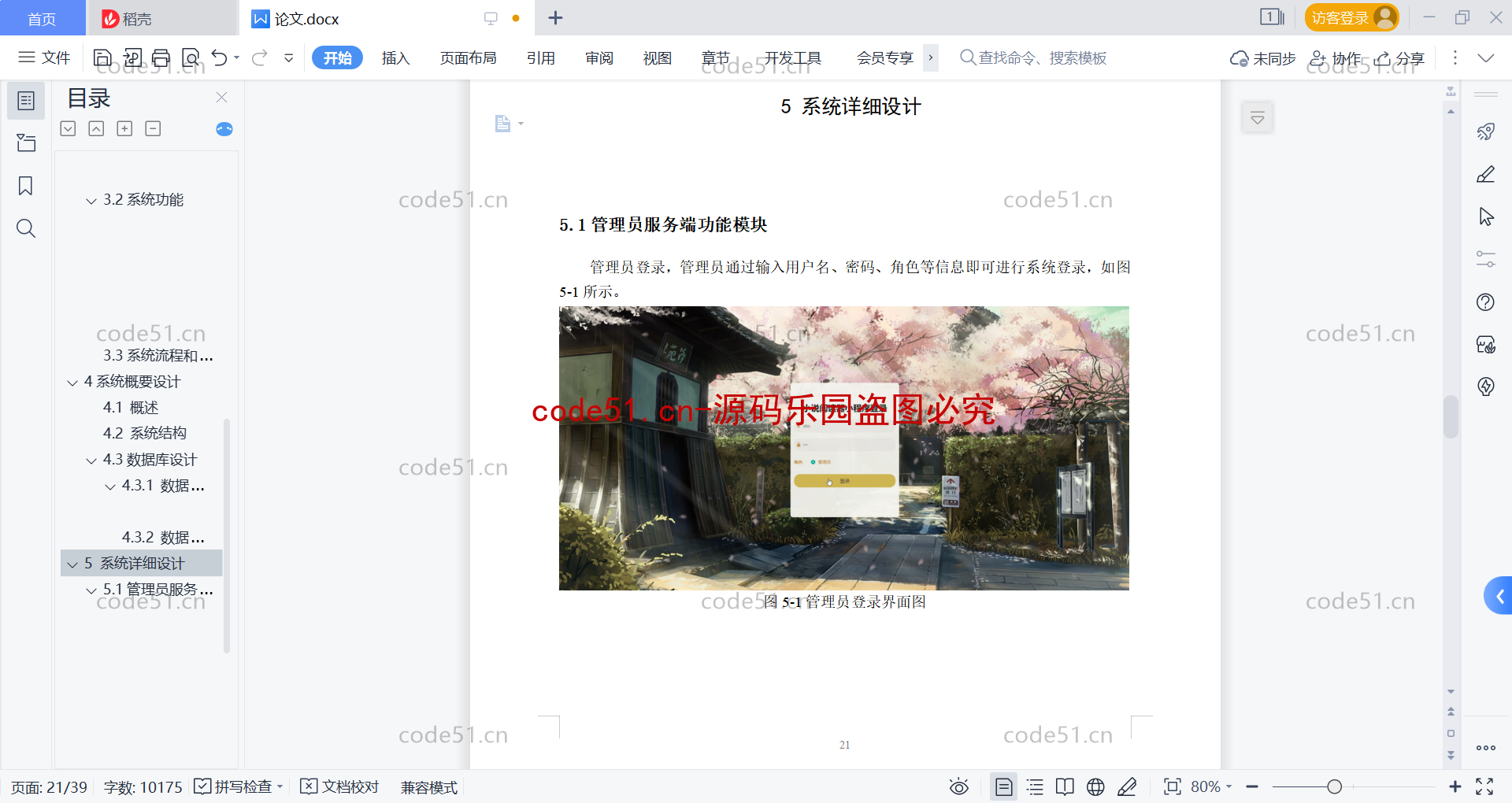This screenshot has width=1512, height=803.
Task: Click the 访客登录 login button
Action: (1351, 17)
